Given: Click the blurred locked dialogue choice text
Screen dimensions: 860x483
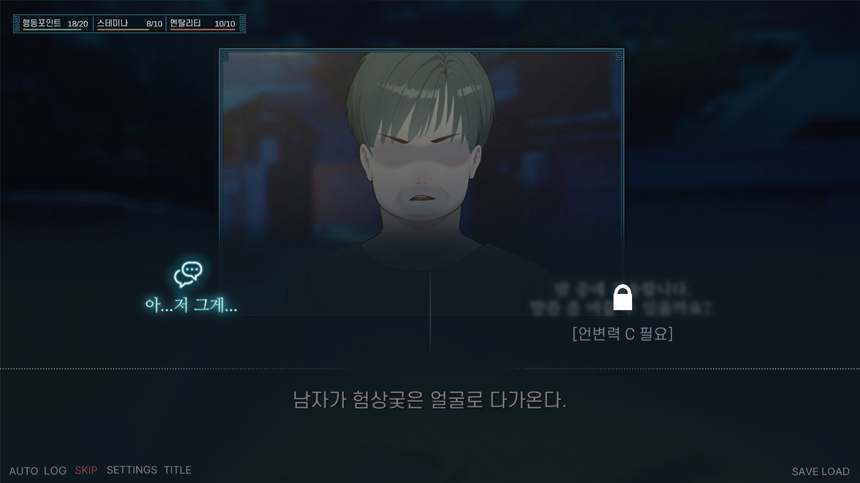Looking at the screenshot, I should [x=623, y=299].
